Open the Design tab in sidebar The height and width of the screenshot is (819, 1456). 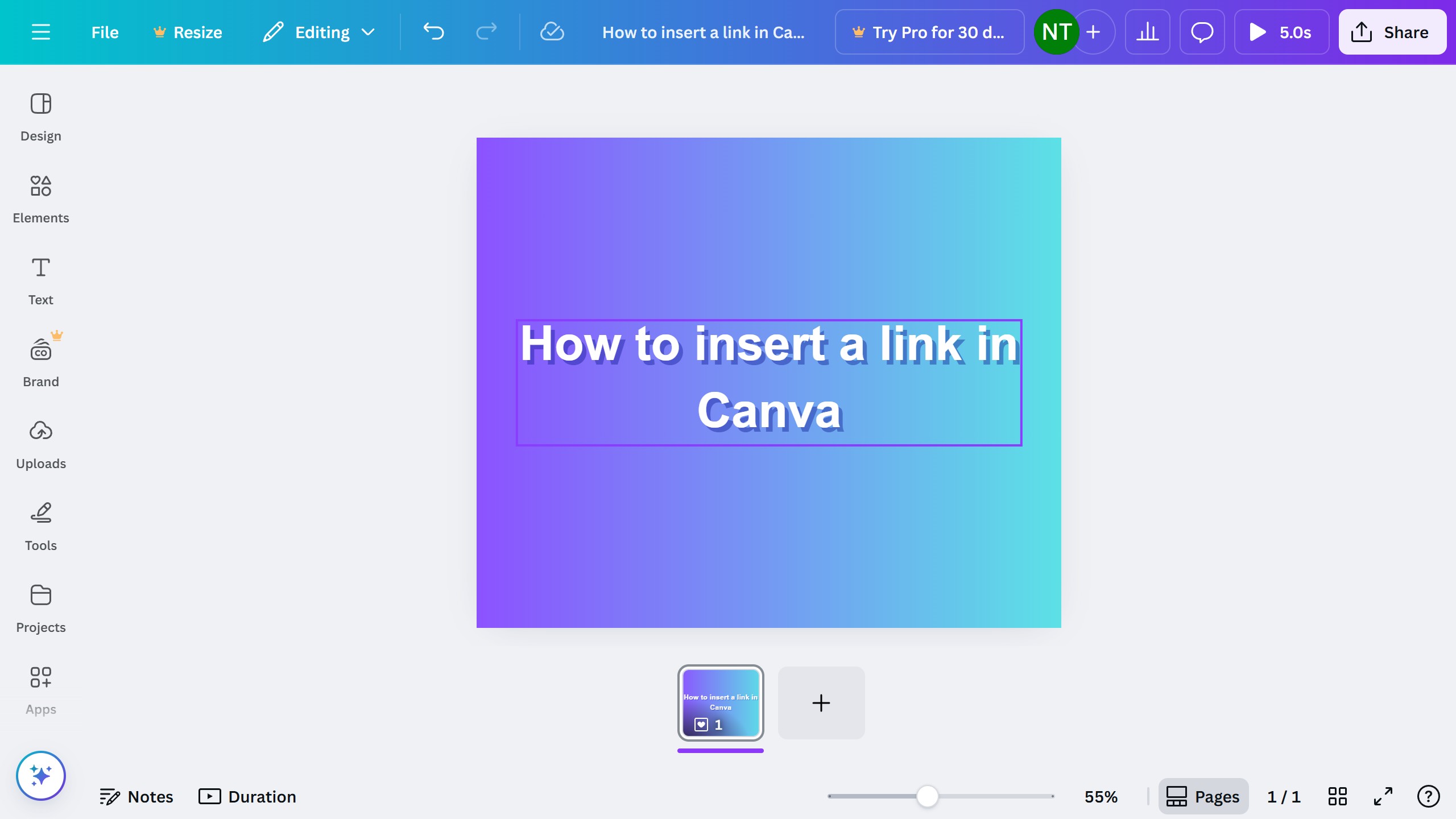coord(40,117)
